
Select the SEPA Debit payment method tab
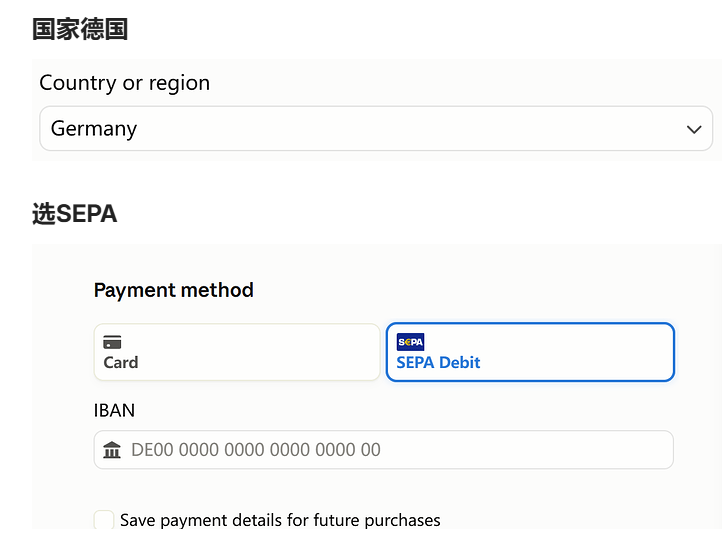point(530,352)
